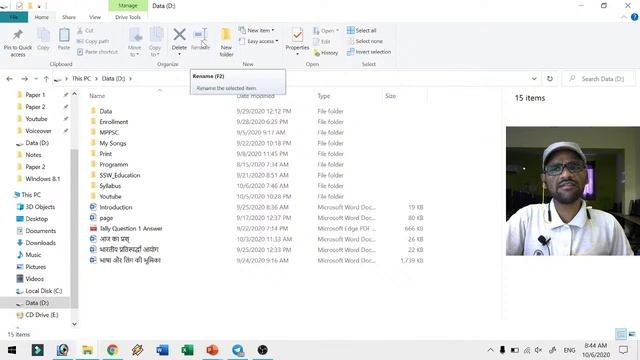Click Invert selection in ribbon
The height and width of the screenshot is (360, 640).
[369, 52]
